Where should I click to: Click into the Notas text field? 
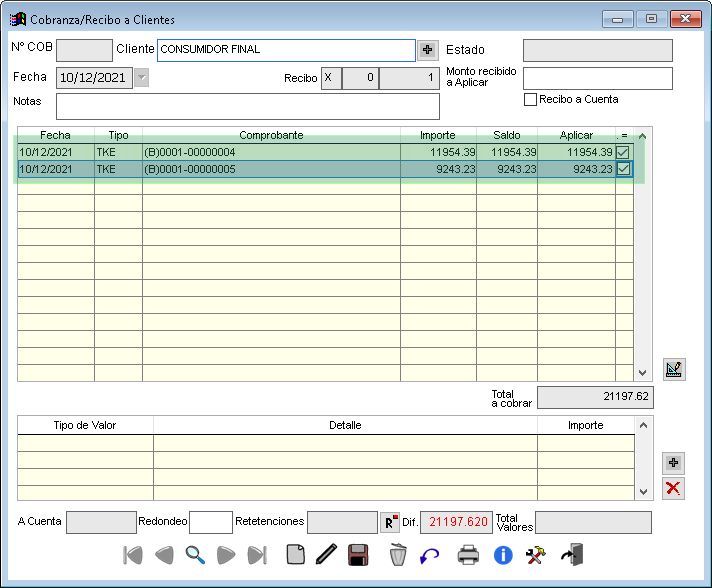pyautogui.click(x=247, y=106)
